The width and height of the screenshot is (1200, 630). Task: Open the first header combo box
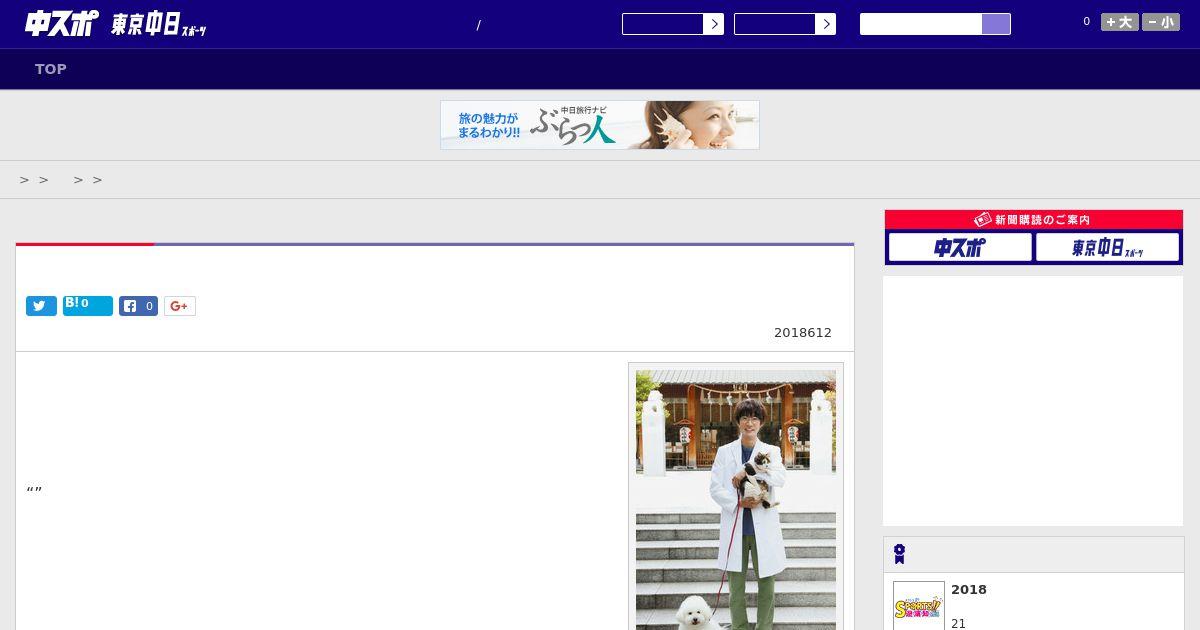(x=663, y=24)
